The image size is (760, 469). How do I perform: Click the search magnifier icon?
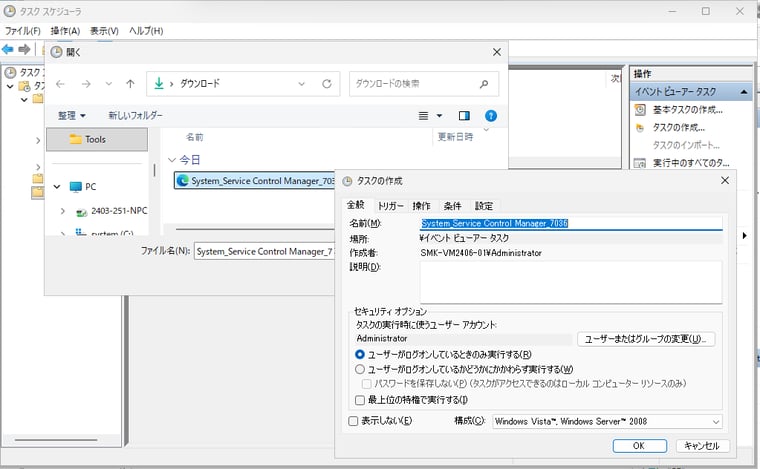[x=483, y=84]
